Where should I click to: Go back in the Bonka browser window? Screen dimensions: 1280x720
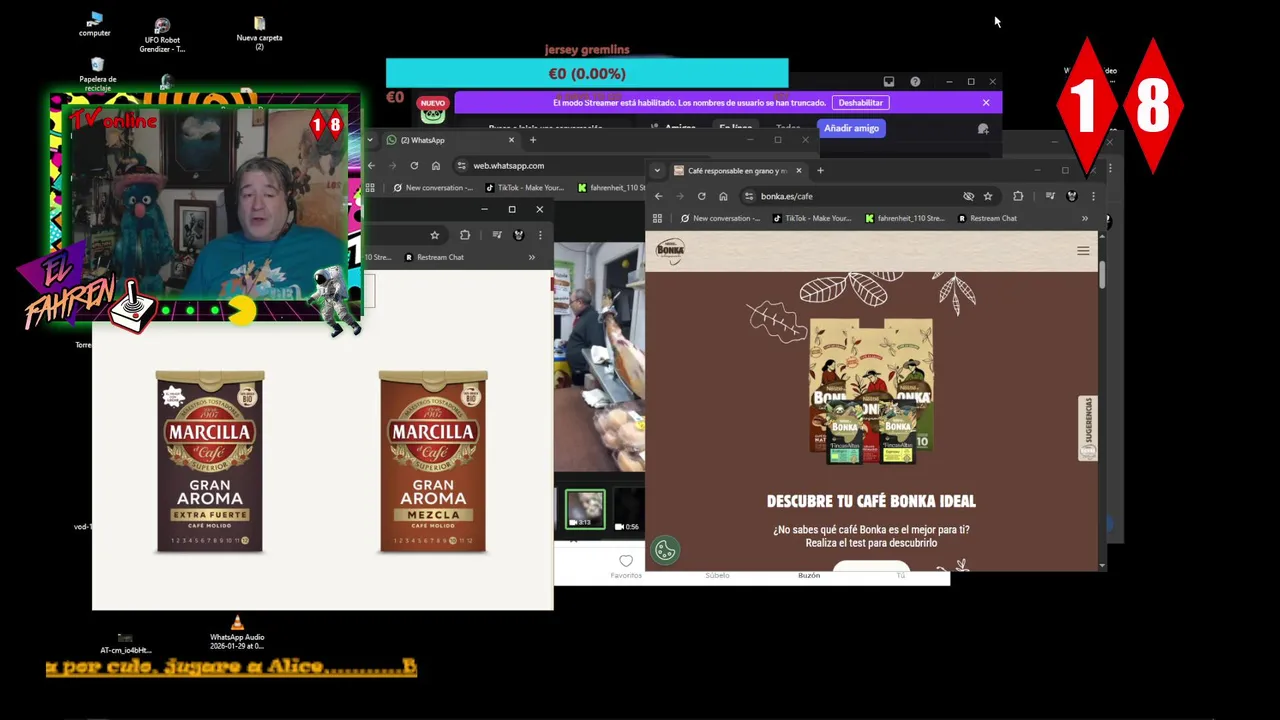[658, 196]
